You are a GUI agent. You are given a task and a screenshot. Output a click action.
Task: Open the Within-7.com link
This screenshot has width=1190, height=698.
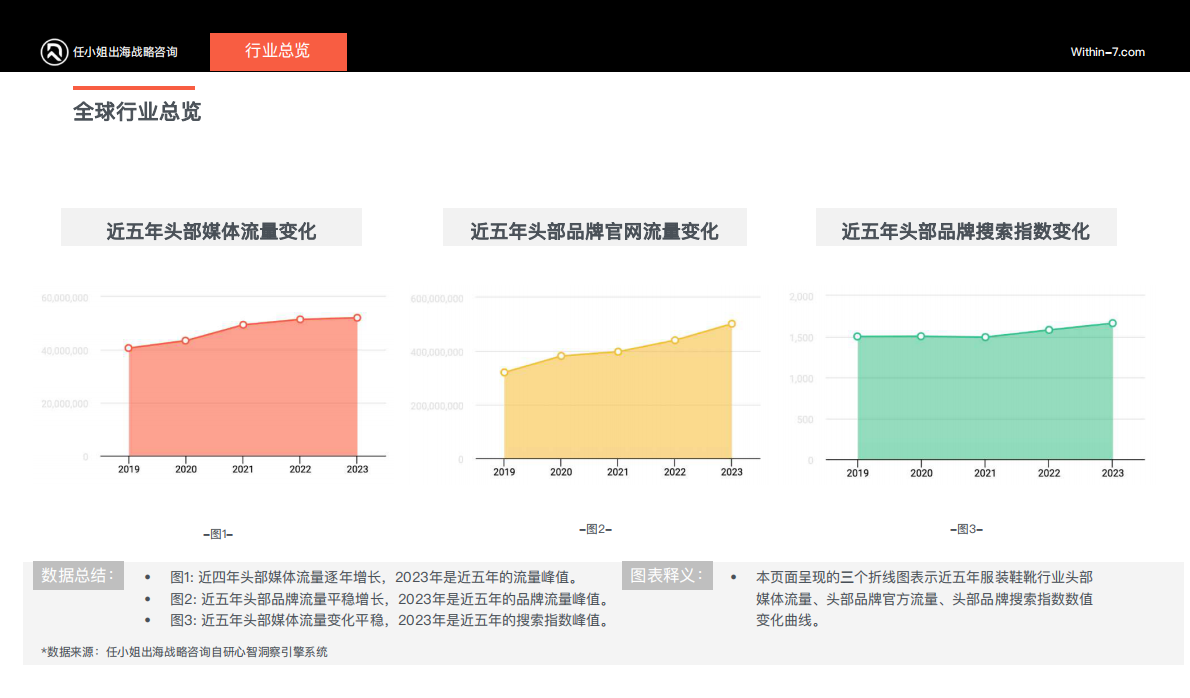tap(1108, 52)
